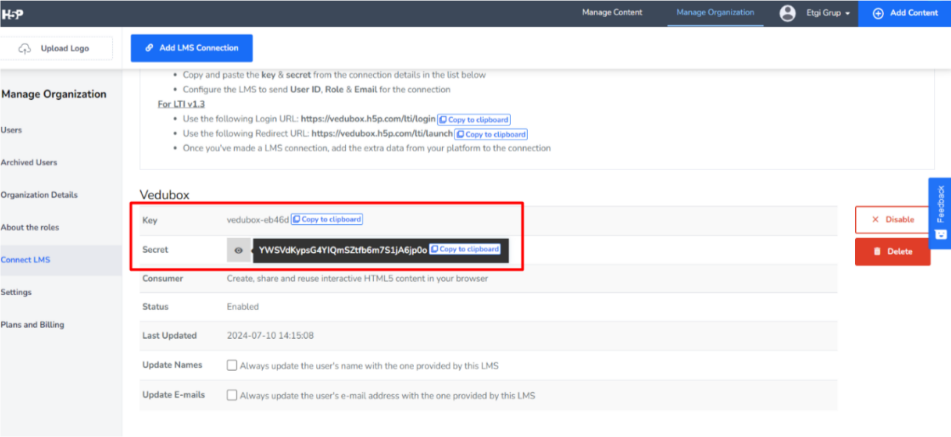Click the Consumer description text
951x437 pixels.
(x=357, y=278)
